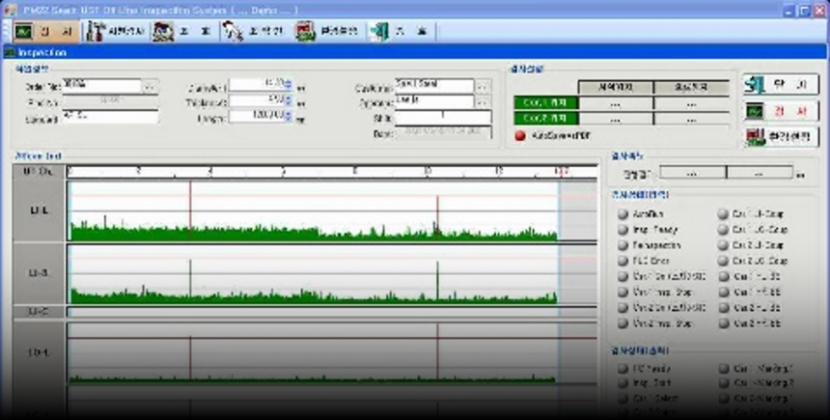Image resolution: width=830 pixels, height=420 pixels.
Task: Click the second column header in coil table
Action: coord(692,87)
